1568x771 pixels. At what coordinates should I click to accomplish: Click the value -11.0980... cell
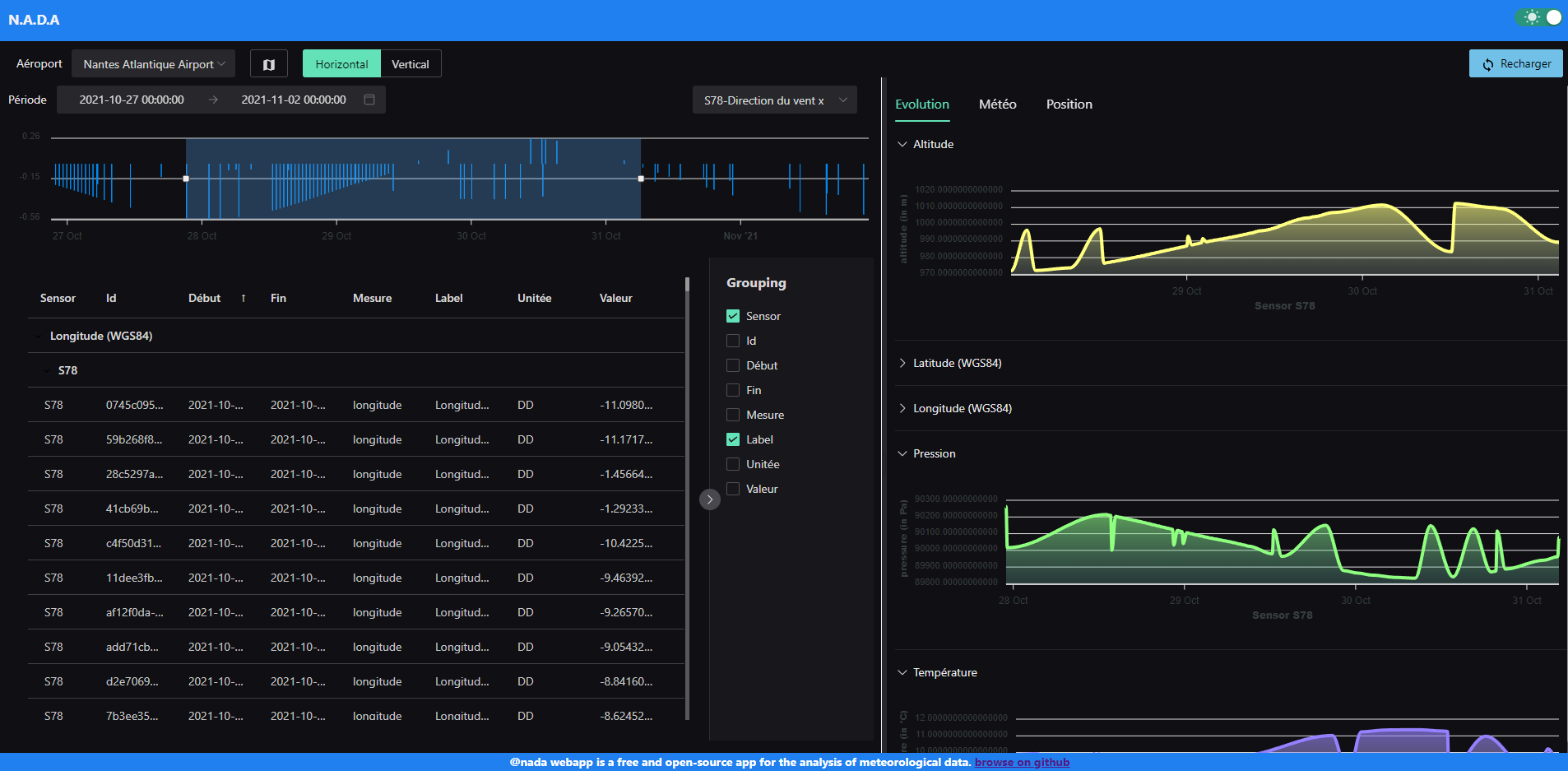626,405
